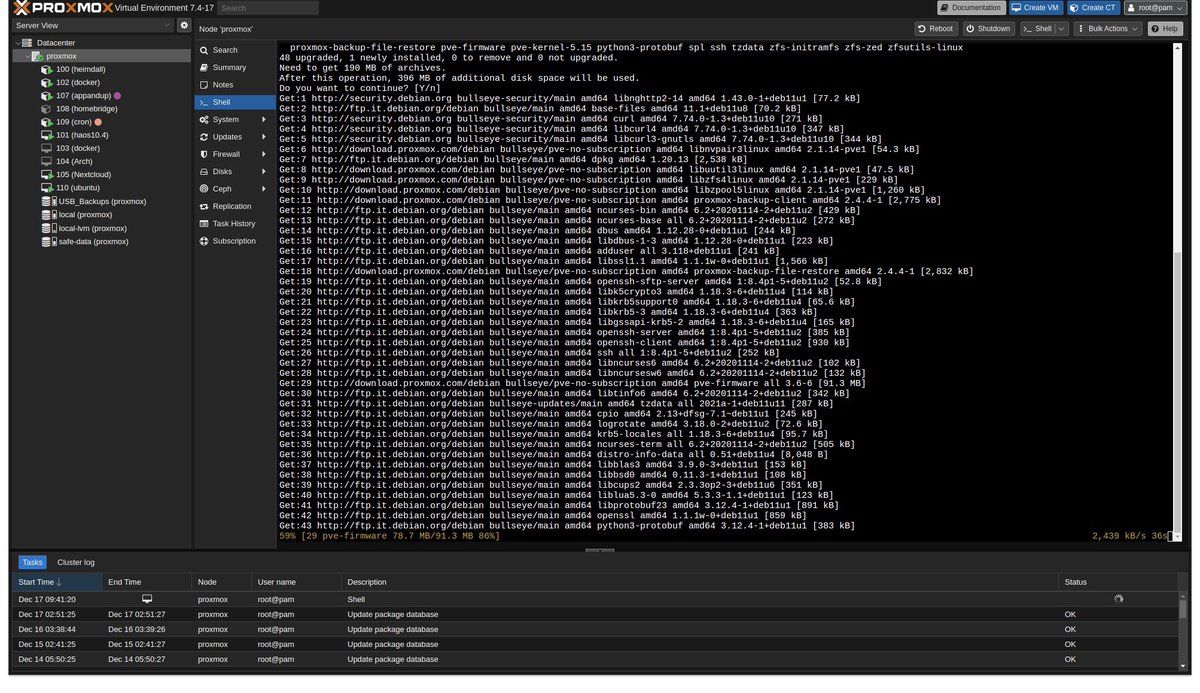The image size is (1200, 693).
Task: Open the Updates menu item
Action: (226, 137)
